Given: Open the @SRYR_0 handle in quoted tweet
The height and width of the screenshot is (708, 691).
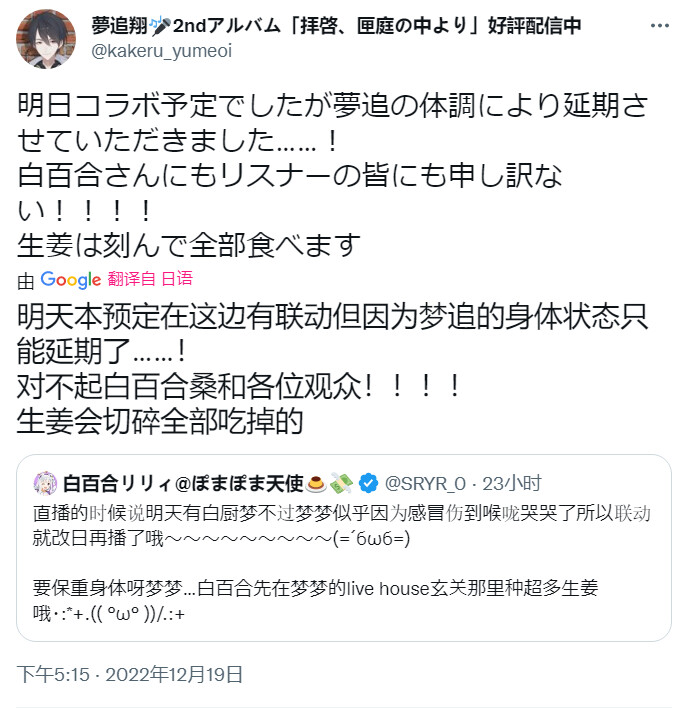Looking at the screenshot, I should pos(425,484).
